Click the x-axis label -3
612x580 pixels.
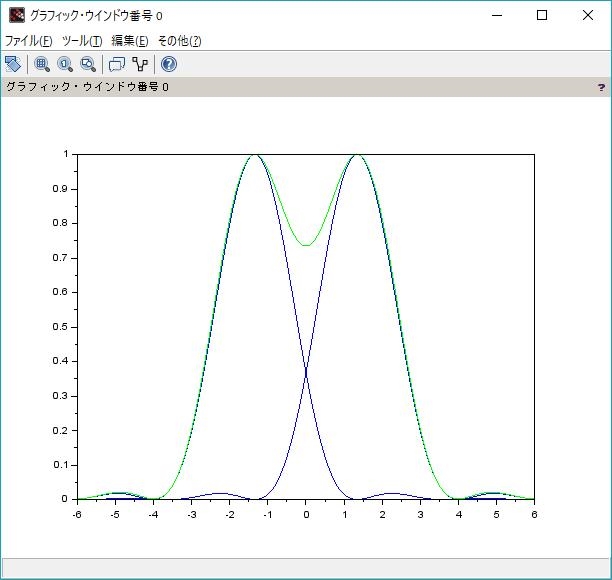click(191, 514)
